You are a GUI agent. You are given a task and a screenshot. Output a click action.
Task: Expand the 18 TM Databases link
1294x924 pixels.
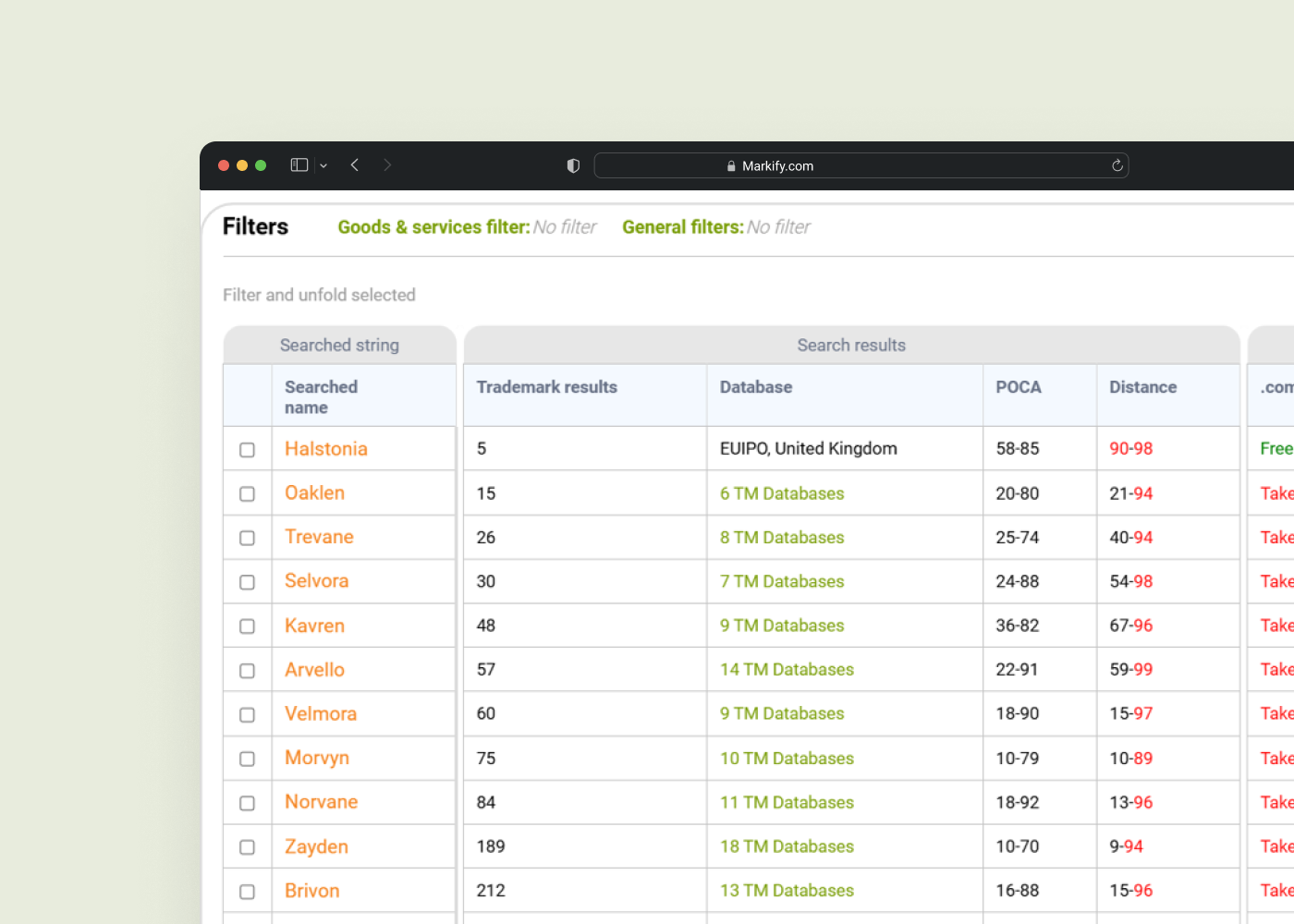[x=787, y=846]
